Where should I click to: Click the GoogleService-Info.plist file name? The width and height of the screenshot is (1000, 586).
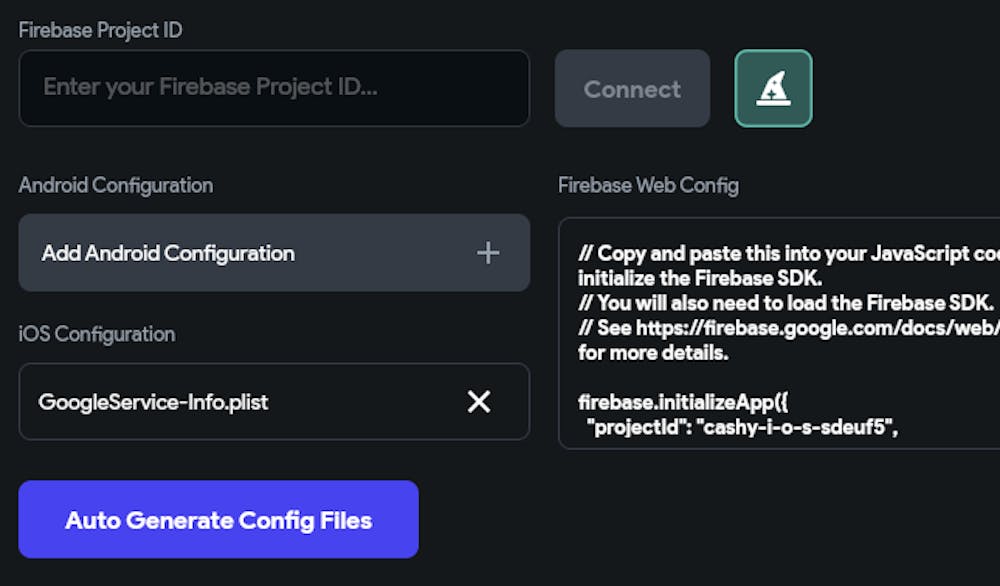[x=154, y=402]
